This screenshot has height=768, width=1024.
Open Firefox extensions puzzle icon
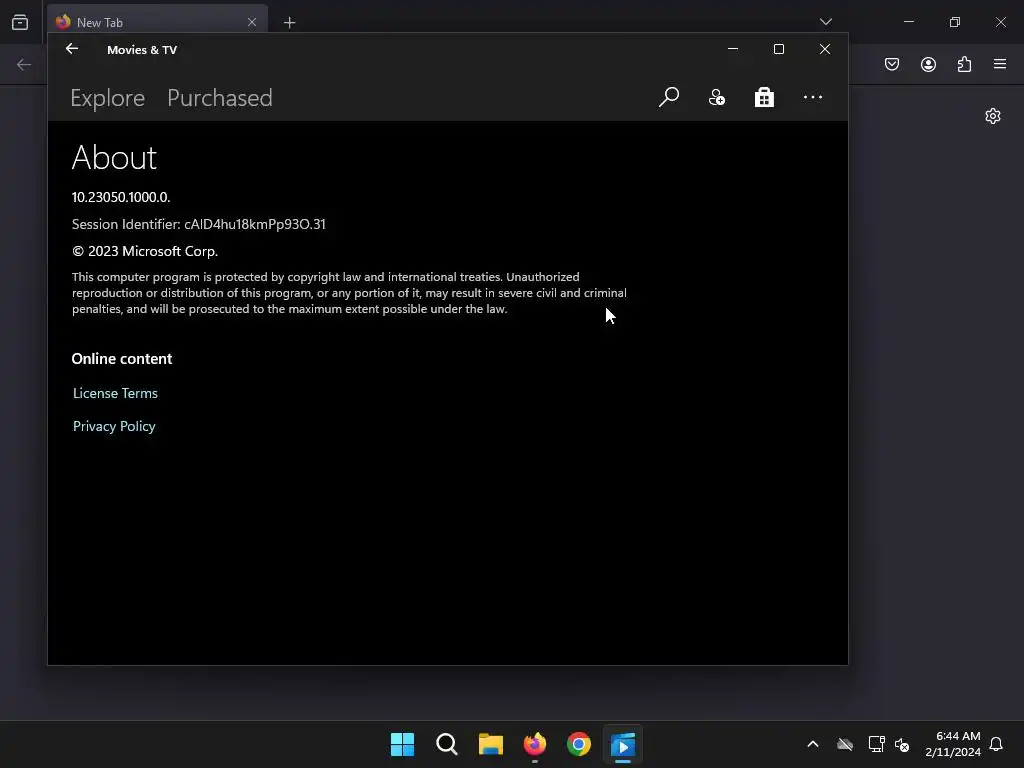click(964, 64)
